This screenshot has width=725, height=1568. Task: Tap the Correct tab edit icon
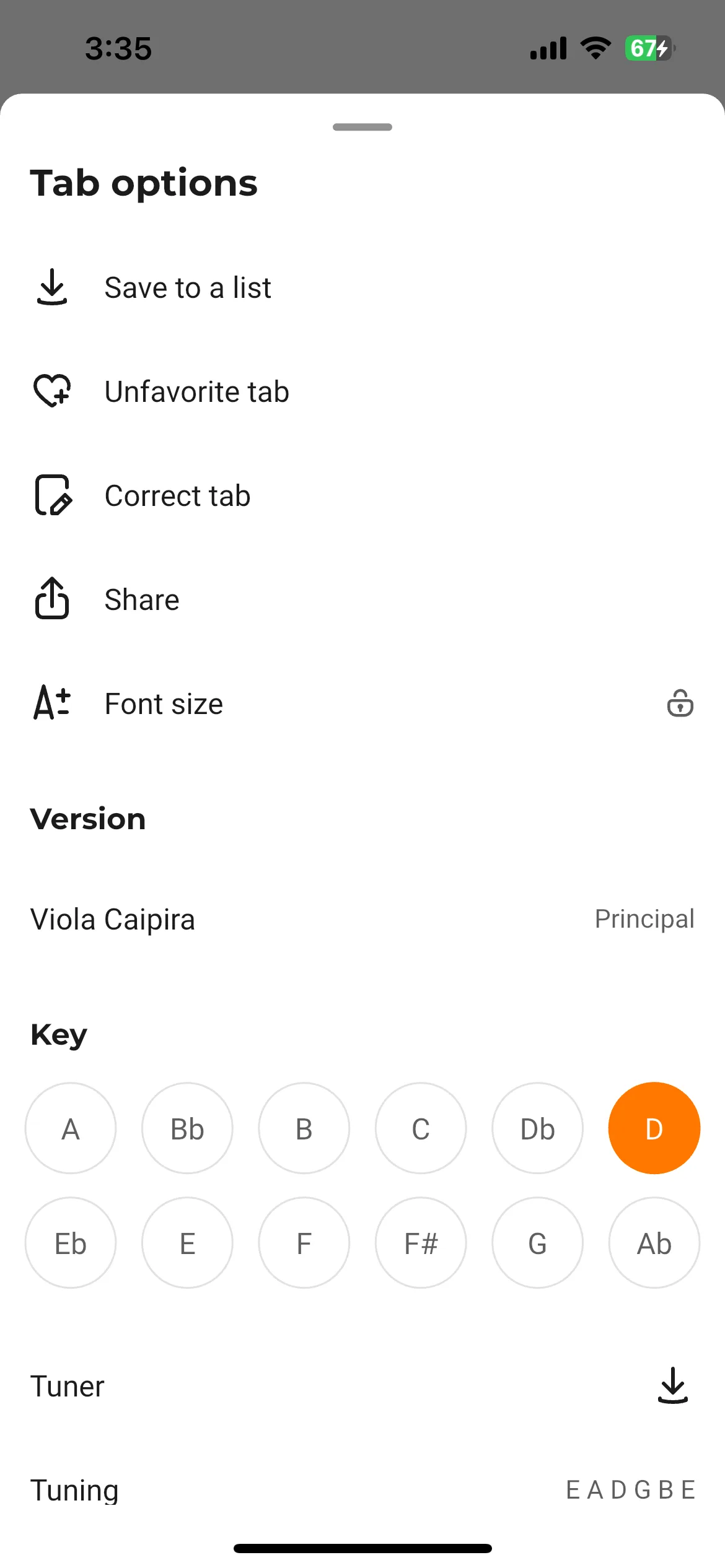point(53,495)
